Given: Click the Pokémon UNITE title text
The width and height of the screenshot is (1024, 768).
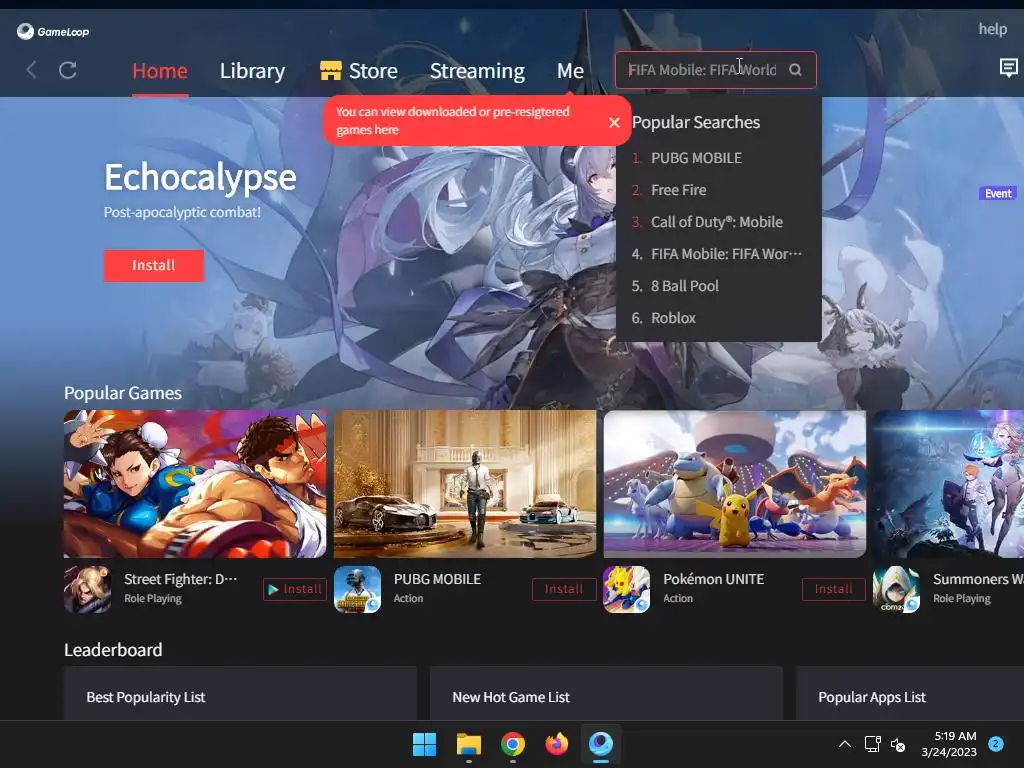Looking at the screenshot, I should [x=713, y=579].
